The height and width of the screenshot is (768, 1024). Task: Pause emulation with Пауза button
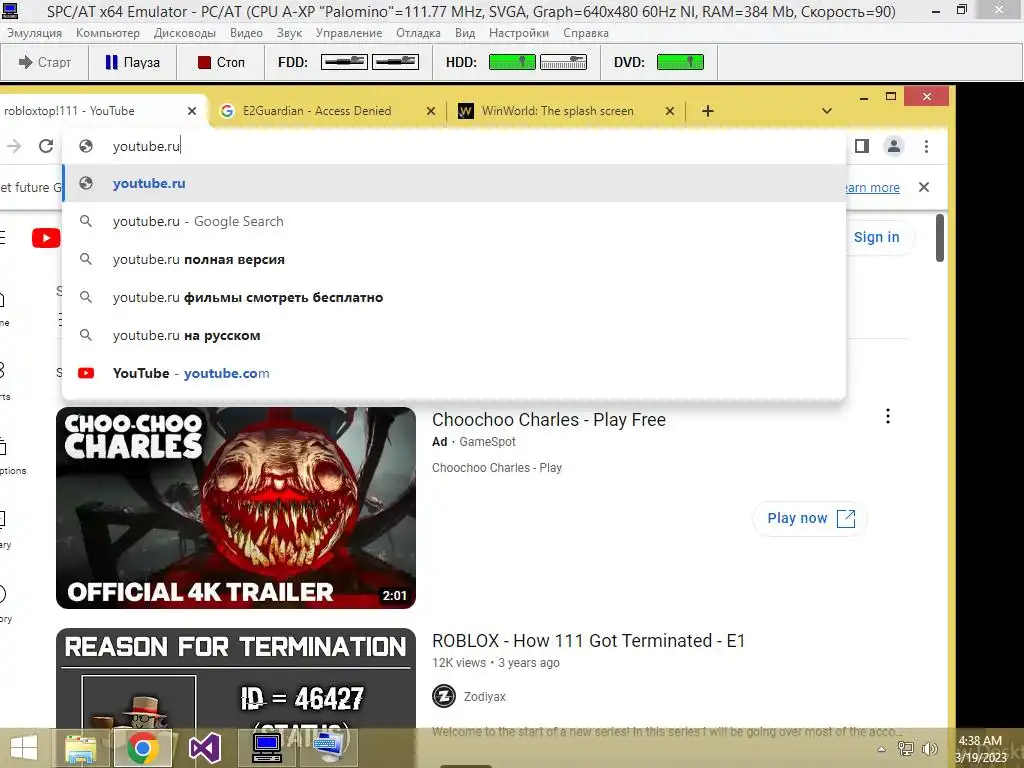[133, 62]
